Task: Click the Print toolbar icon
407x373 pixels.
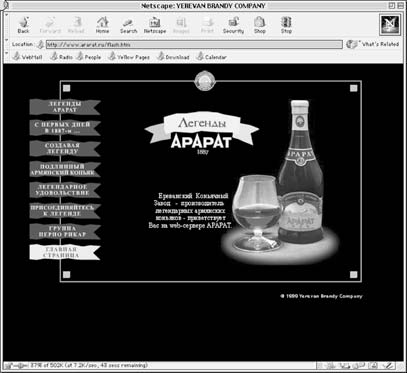Action: point(207,25)
